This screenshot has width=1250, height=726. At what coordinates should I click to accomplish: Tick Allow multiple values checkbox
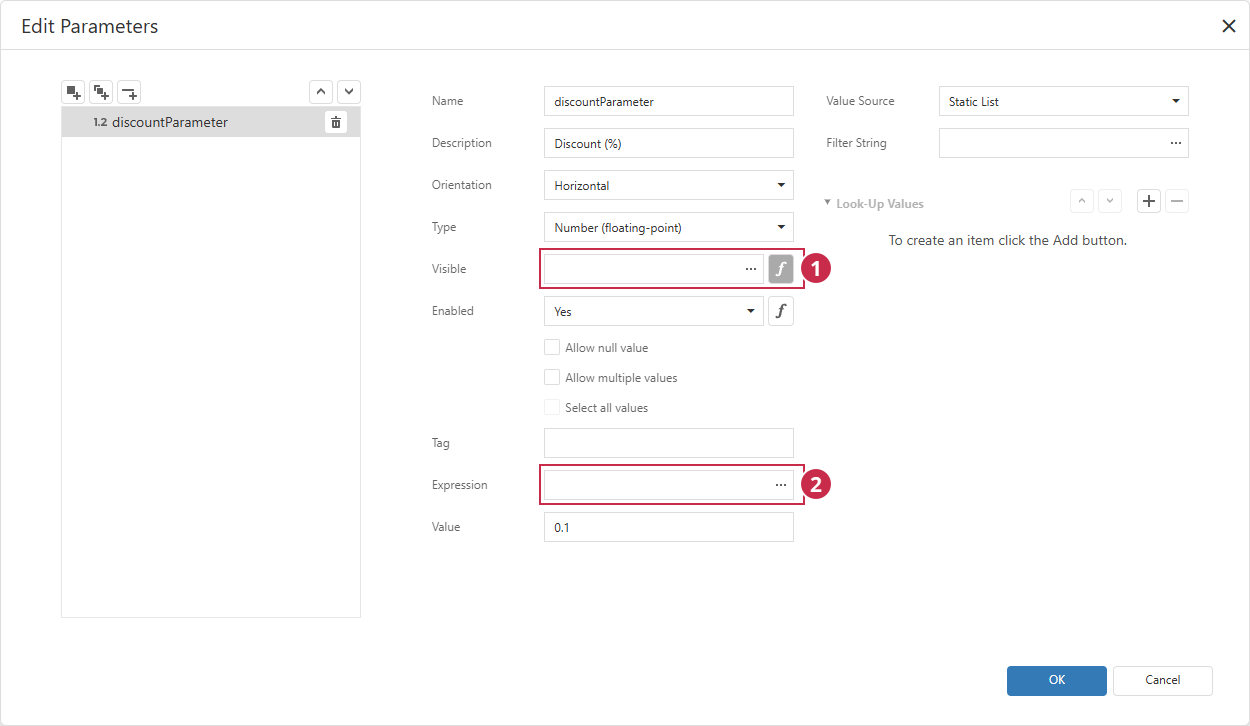point(552,378)
